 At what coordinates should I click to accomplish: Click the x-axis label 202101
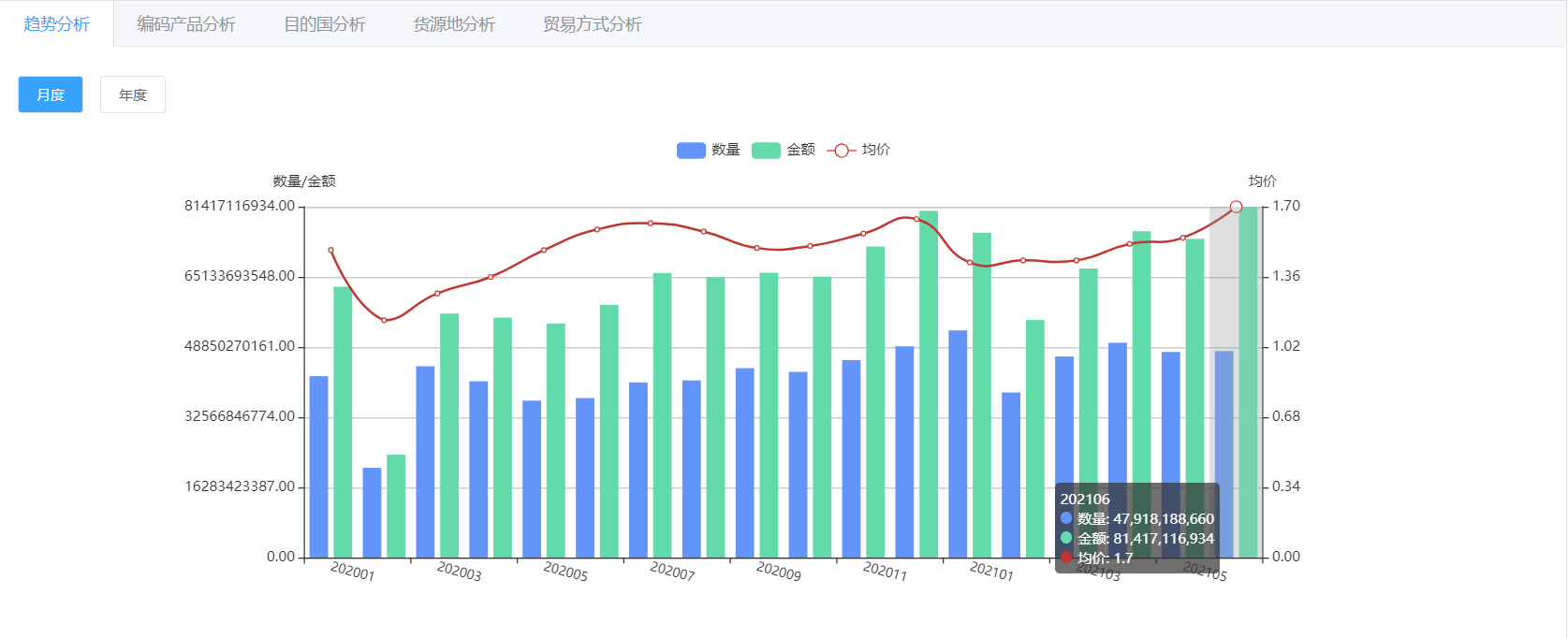992,571
